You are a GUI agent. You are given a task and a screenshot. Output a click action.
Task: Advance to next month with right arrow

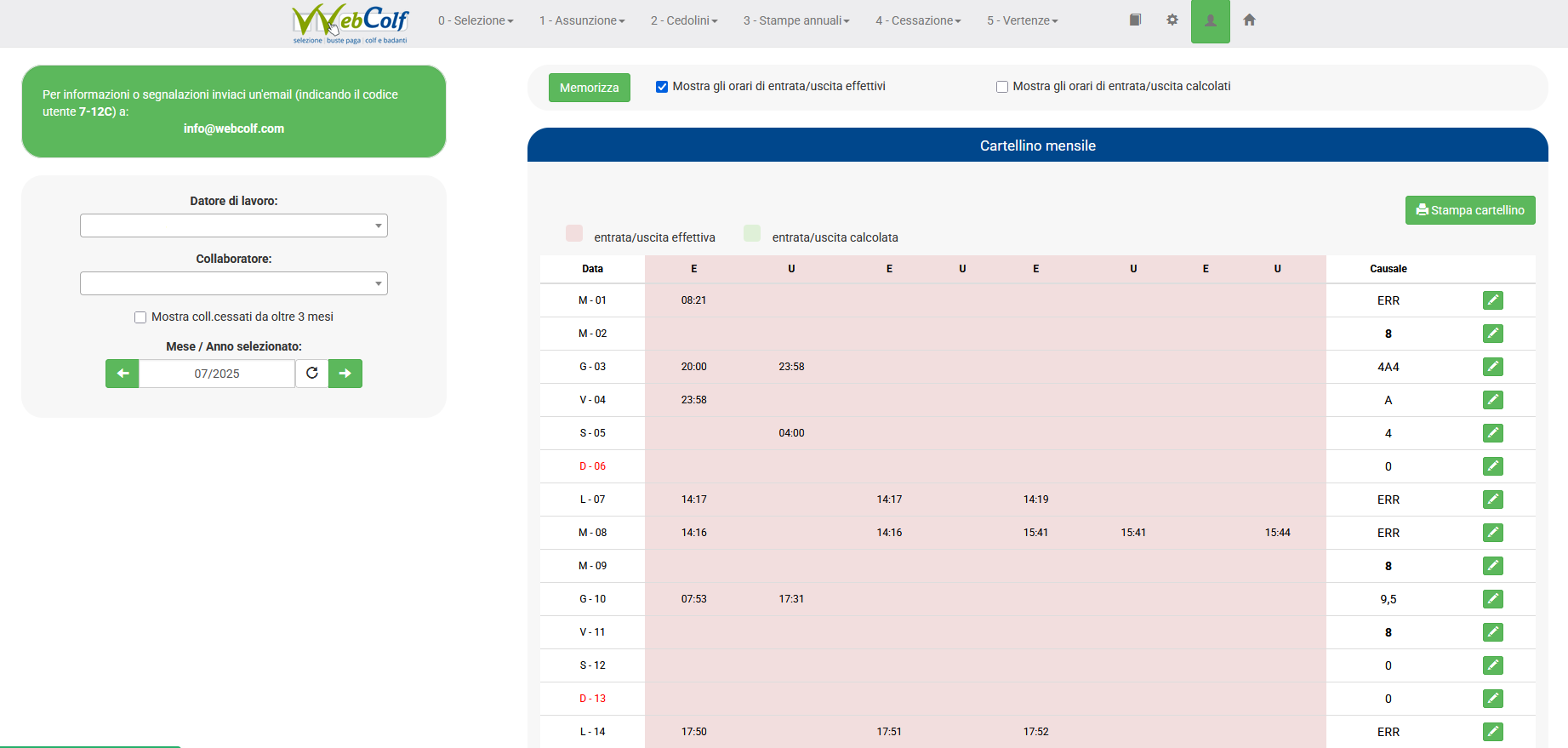click(345, 374)
